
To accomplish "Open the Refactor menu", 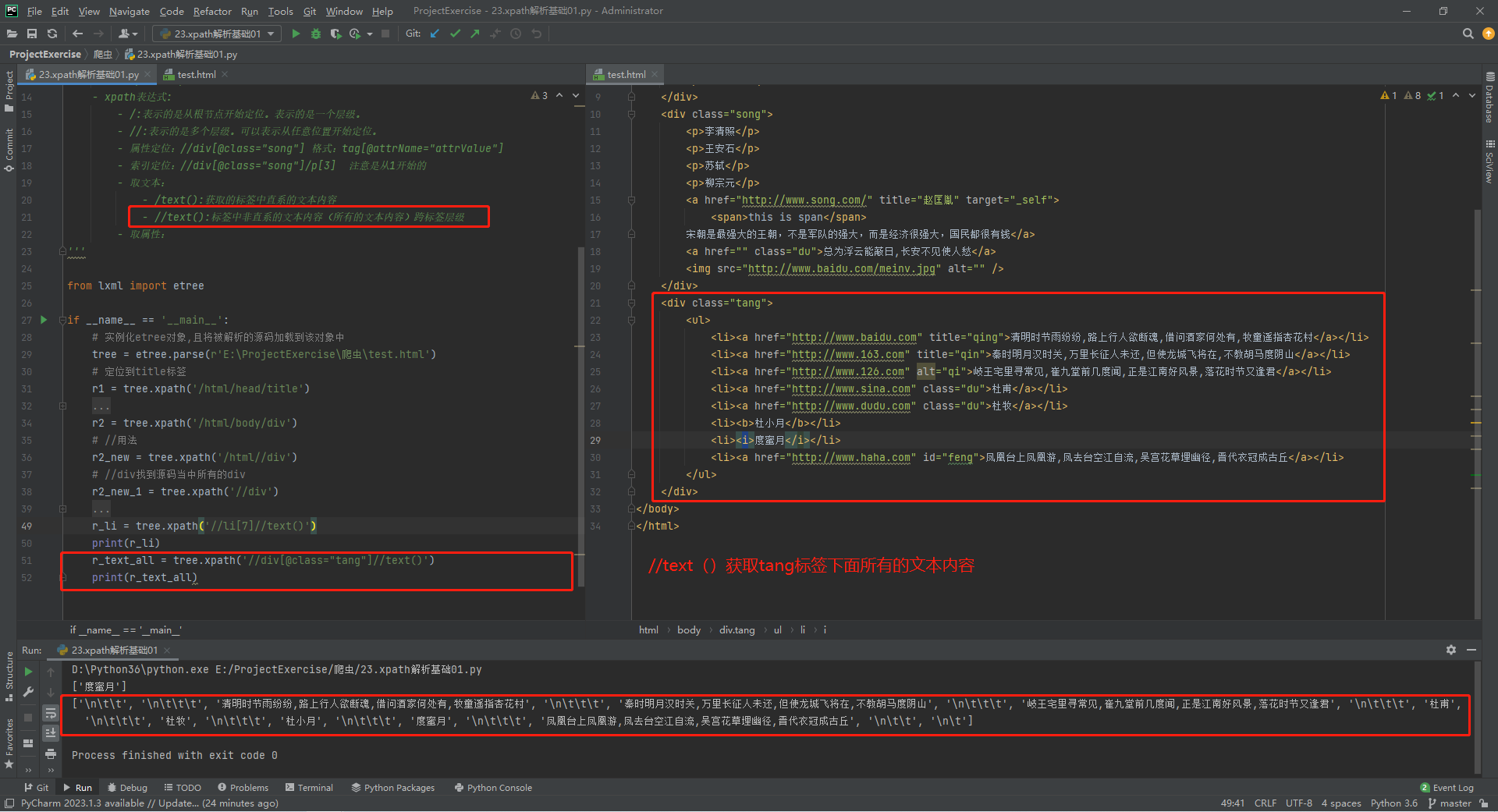I will coord(212,11).
